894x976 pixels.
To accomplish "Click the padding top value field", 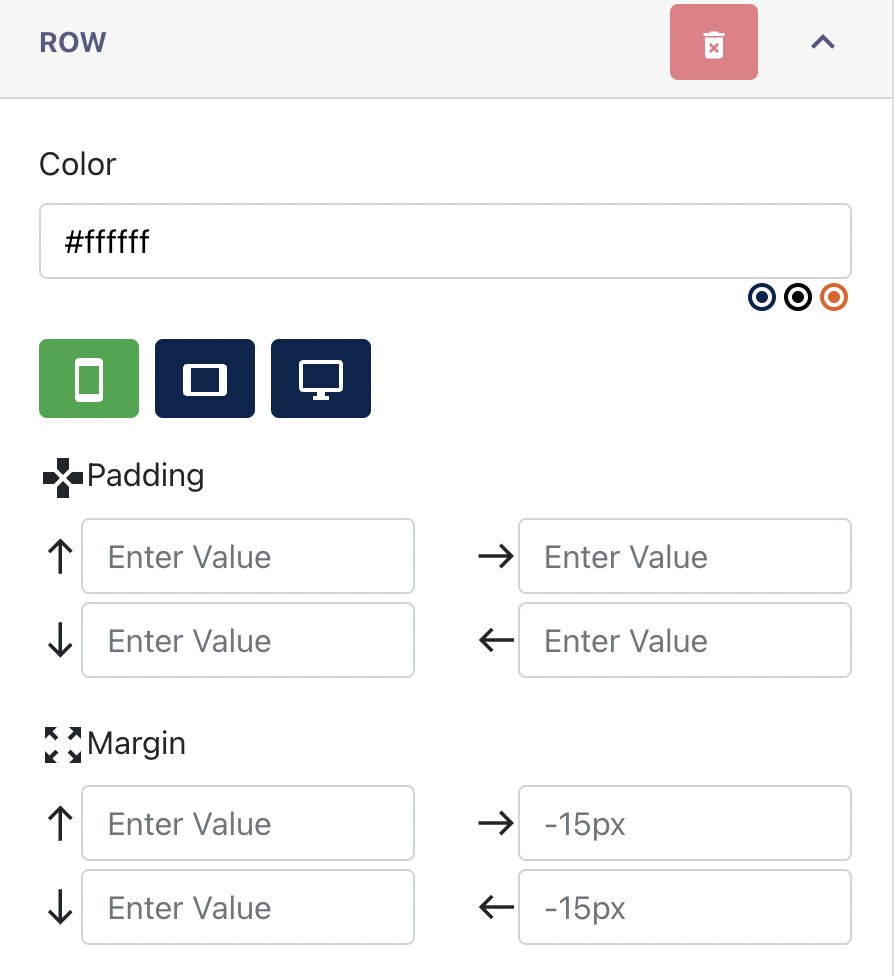I will [248, 556].
